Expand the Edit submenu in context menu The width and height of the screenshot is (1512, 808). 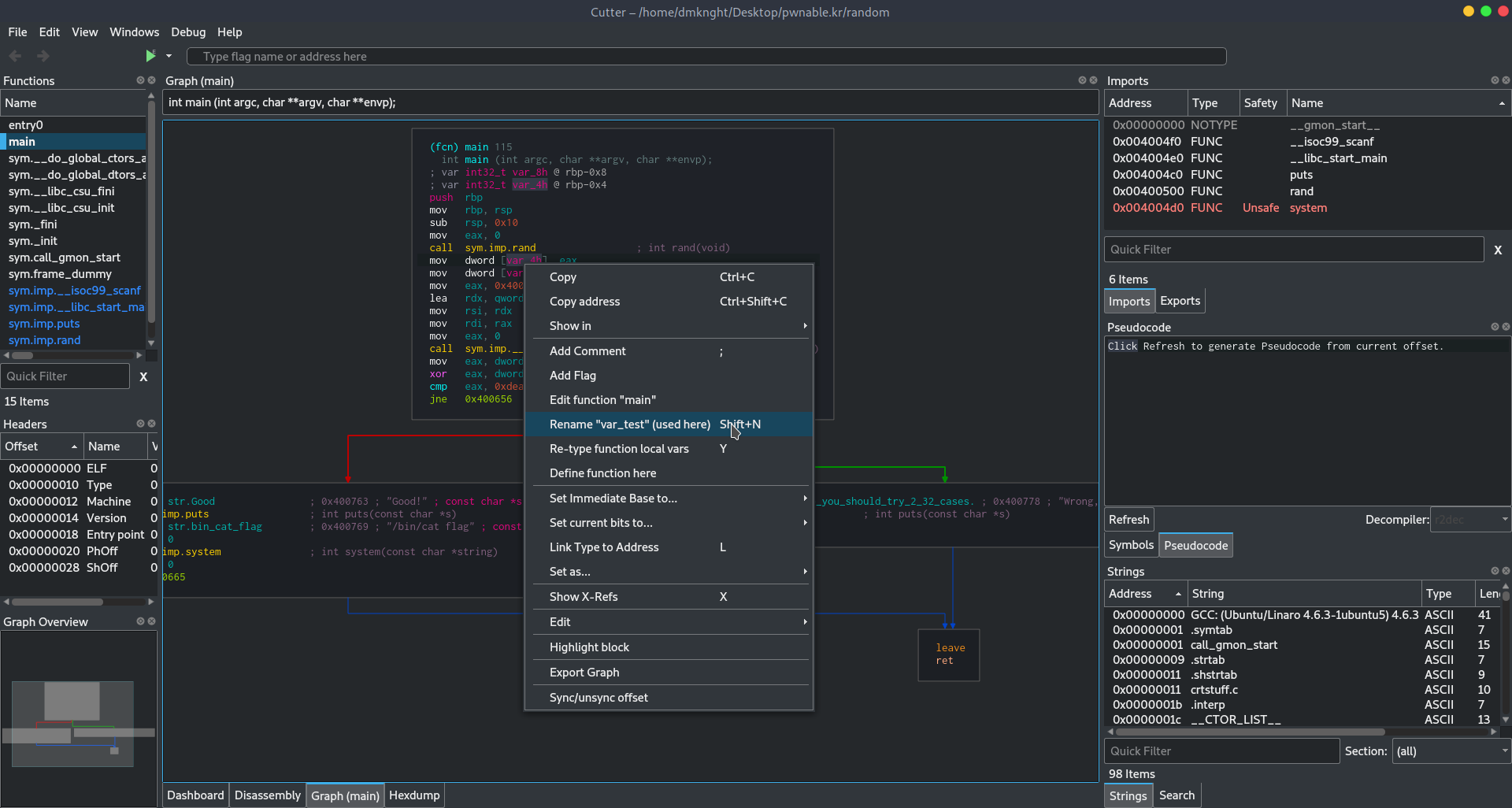669,622
